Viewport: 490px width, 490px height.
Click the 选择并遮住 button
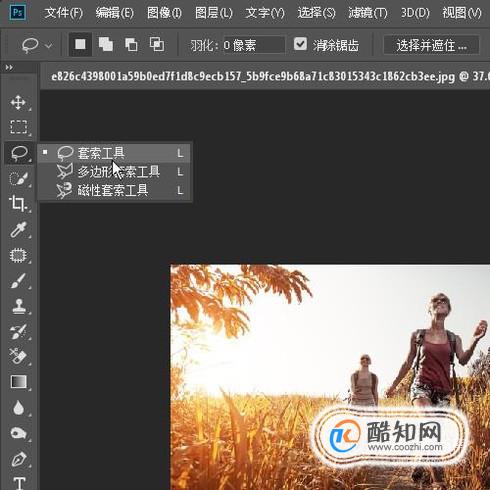pyautogui.click(x=431, y=45)
